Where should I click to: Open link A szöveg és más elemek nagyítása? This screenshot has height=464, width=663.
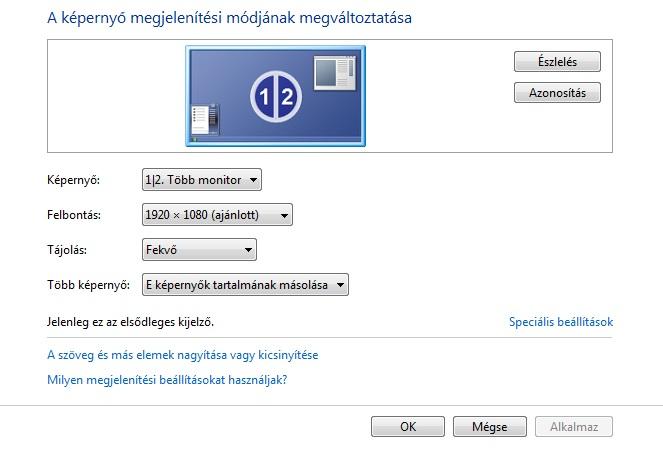pyautogui.click(x=183, y=355)
